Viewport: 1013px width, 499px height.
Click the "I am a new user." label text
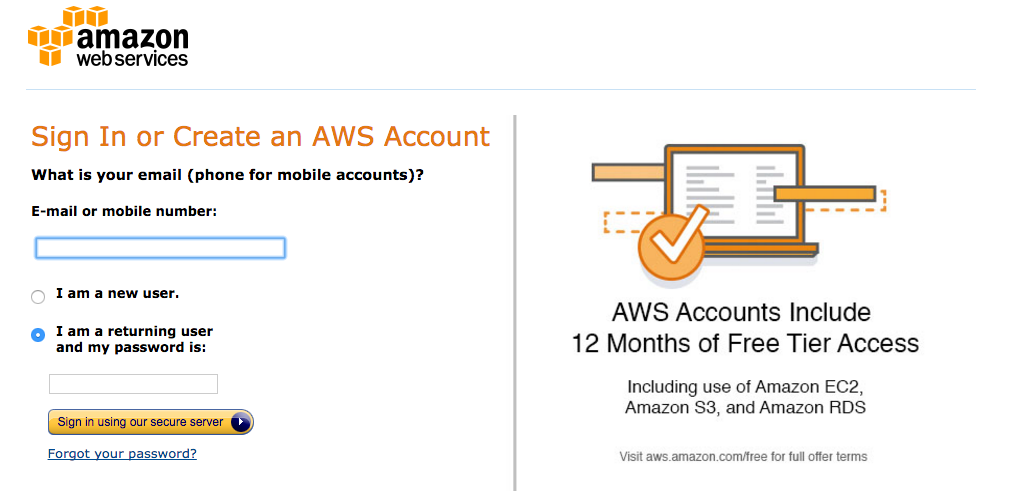point(117,294)
